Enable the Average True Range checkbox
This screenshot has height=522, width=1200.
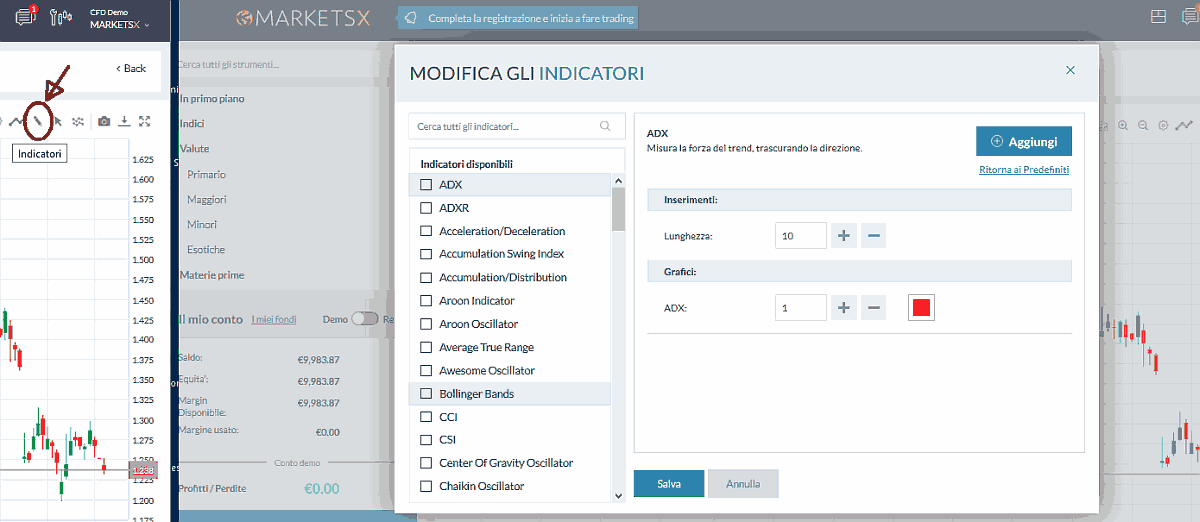(x=426, y=347)
